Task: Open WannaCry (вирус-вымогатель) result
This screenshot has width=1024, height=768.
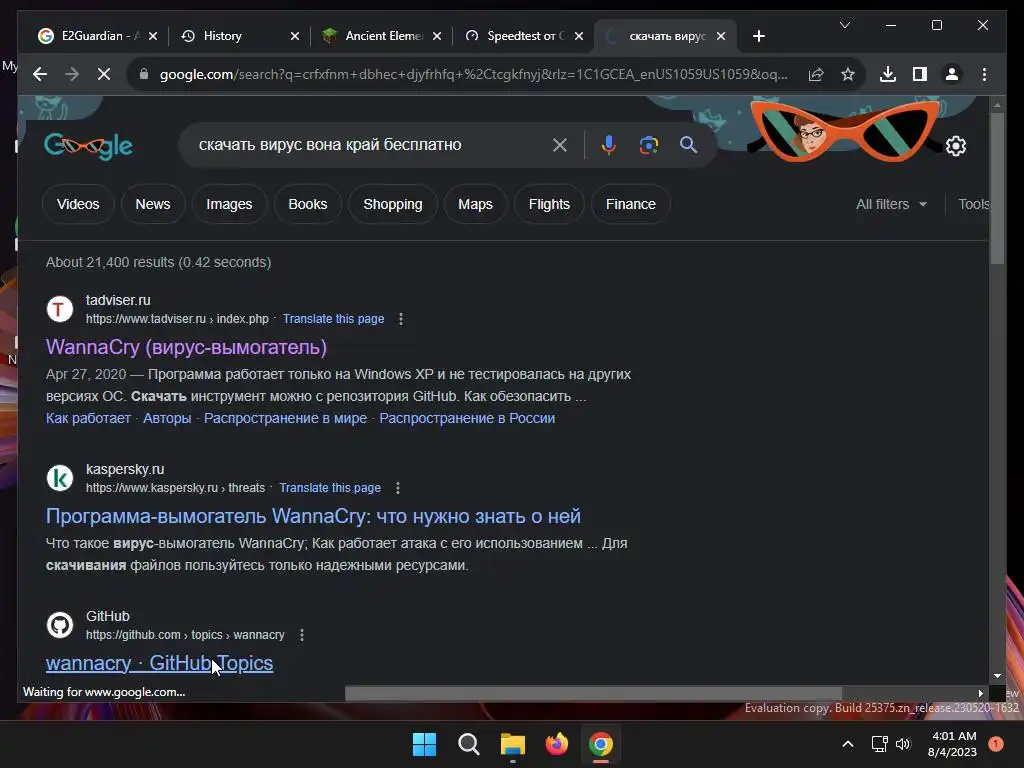Action: click(x=186, y=347)
